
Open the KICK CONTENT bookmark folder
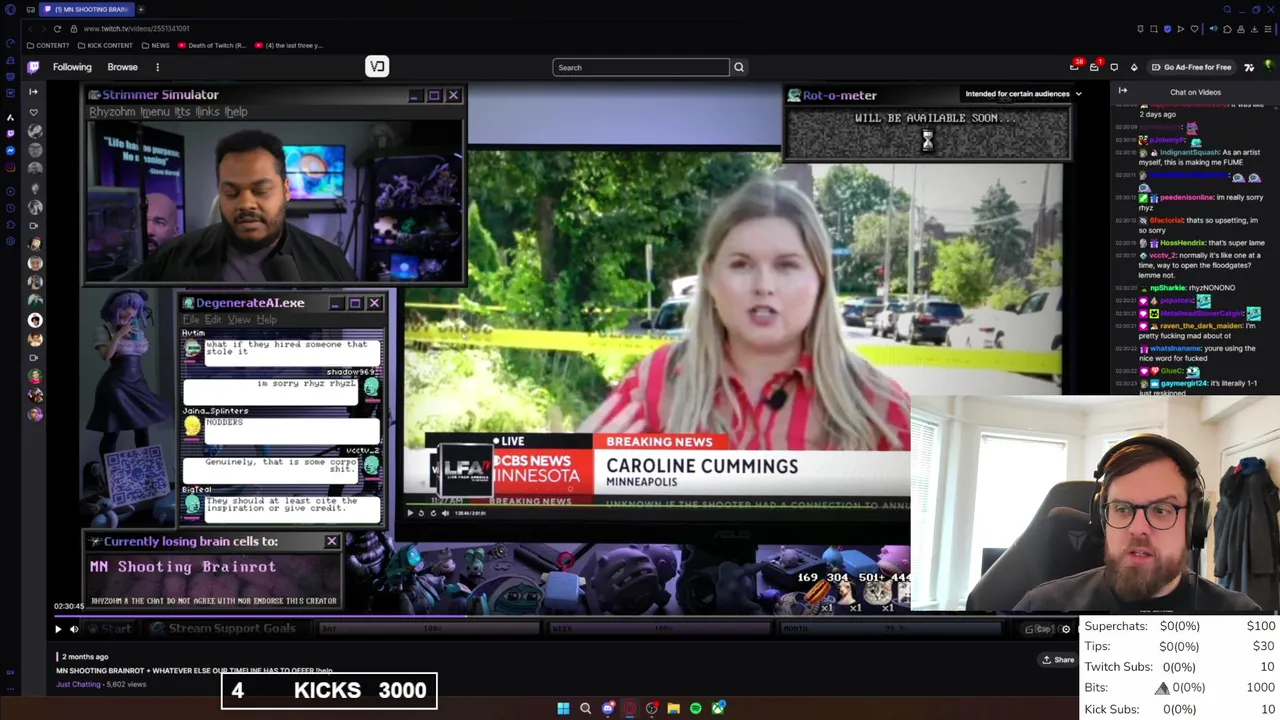[x=104, y=45]
